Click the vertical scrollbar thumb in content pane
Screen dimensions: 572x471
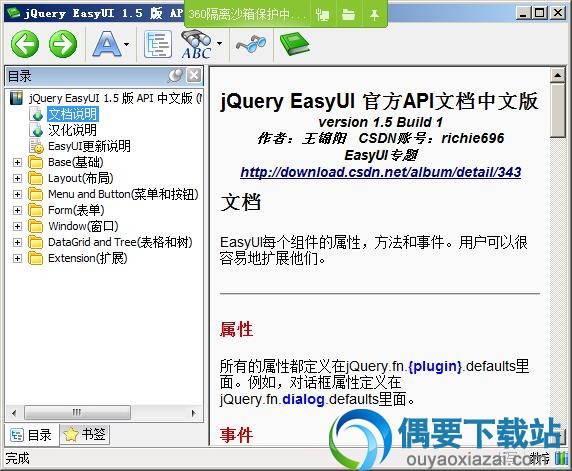pyautogui.click(x=558, y=110)
